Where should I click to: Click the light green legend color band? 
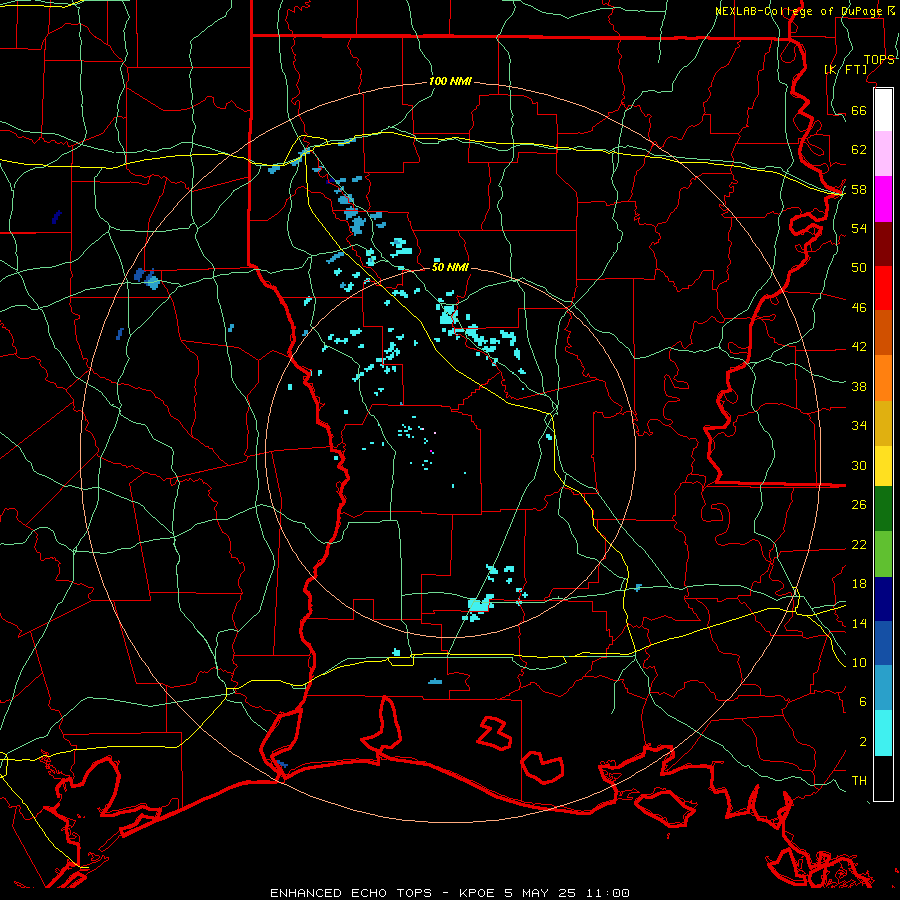(883, 554)
